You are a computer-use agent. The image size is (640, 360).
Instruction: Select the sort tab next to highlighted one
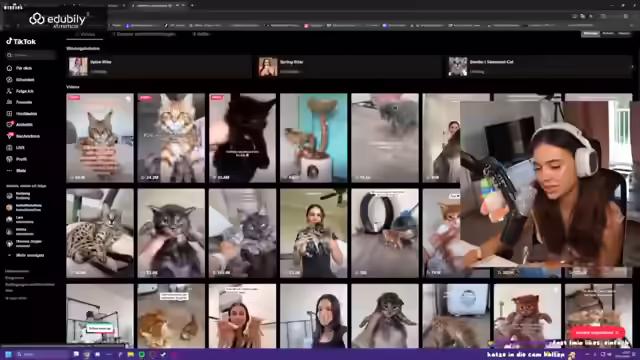(x=608, y=33)
